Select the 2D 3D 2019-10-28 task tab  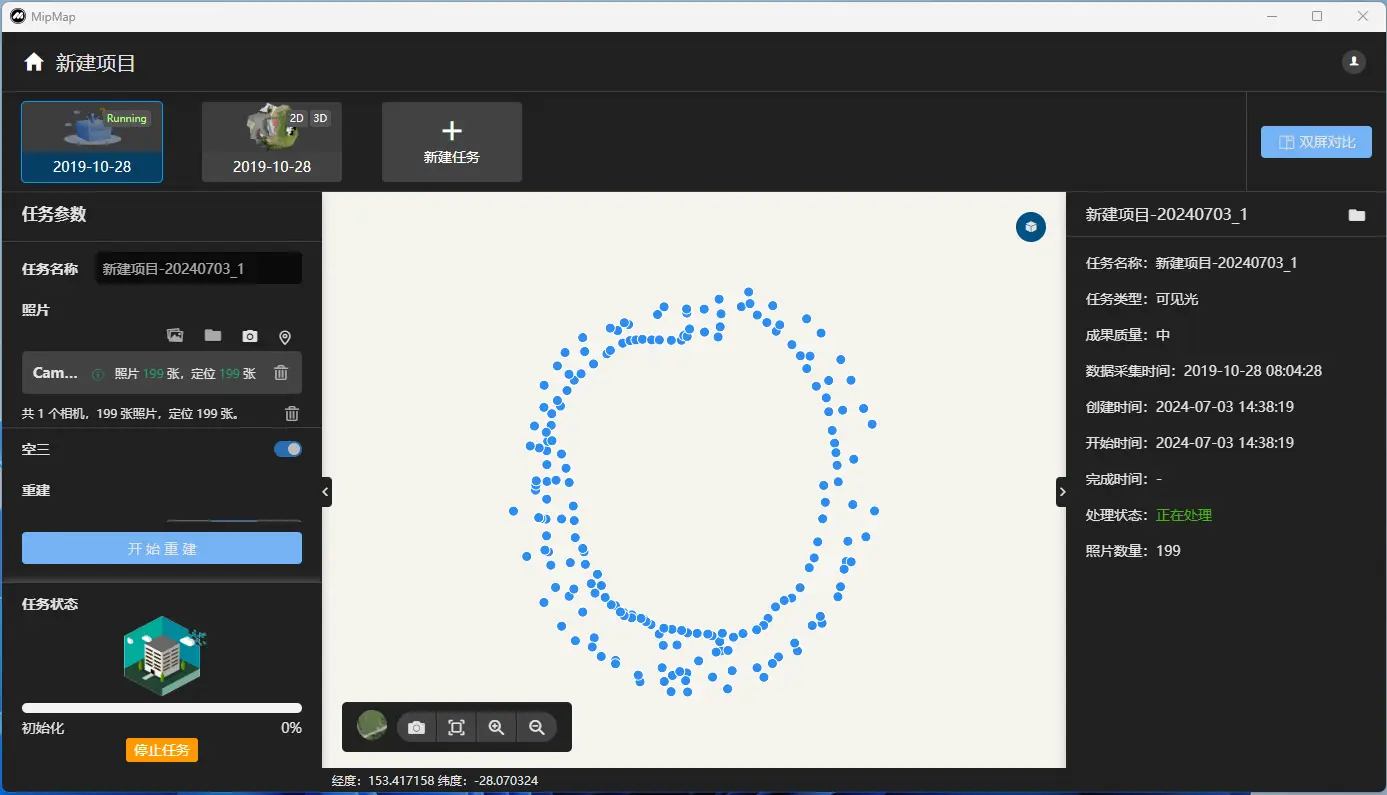click(272, 142)
